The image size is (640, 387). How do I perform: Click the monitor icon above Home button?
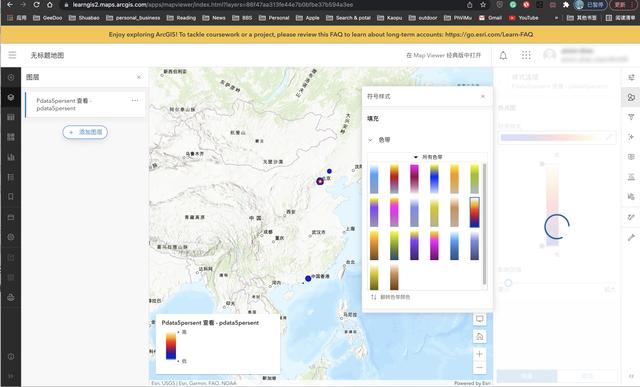coord(480,319)
